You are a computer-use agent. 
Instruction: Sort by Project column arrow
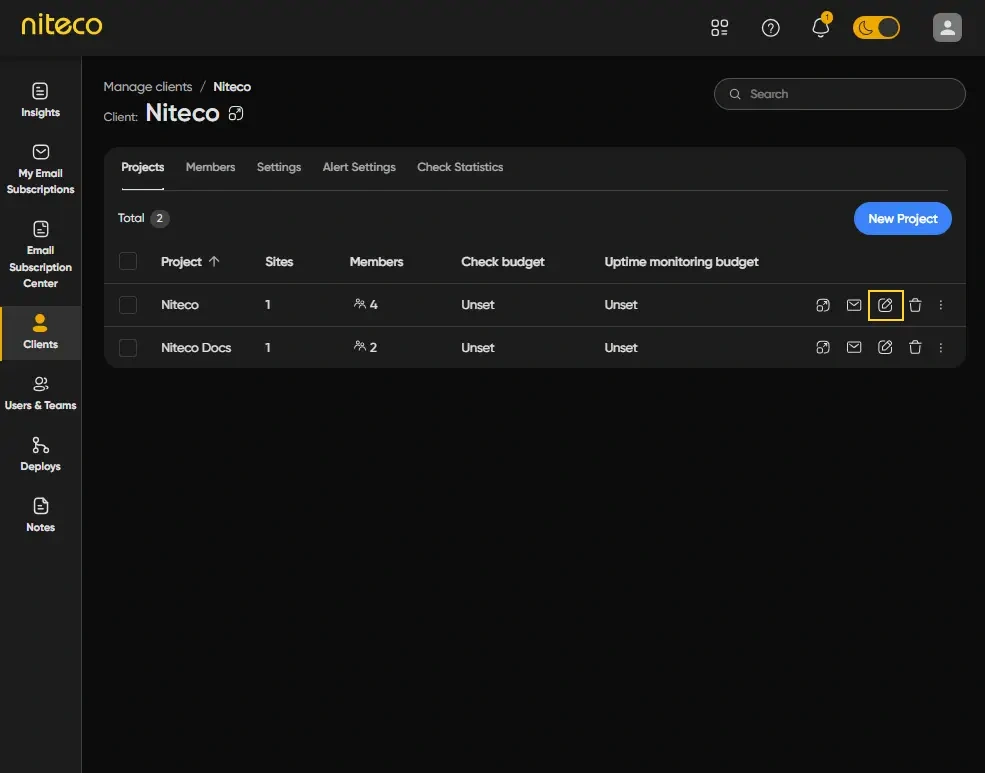[x=214, y=261]
